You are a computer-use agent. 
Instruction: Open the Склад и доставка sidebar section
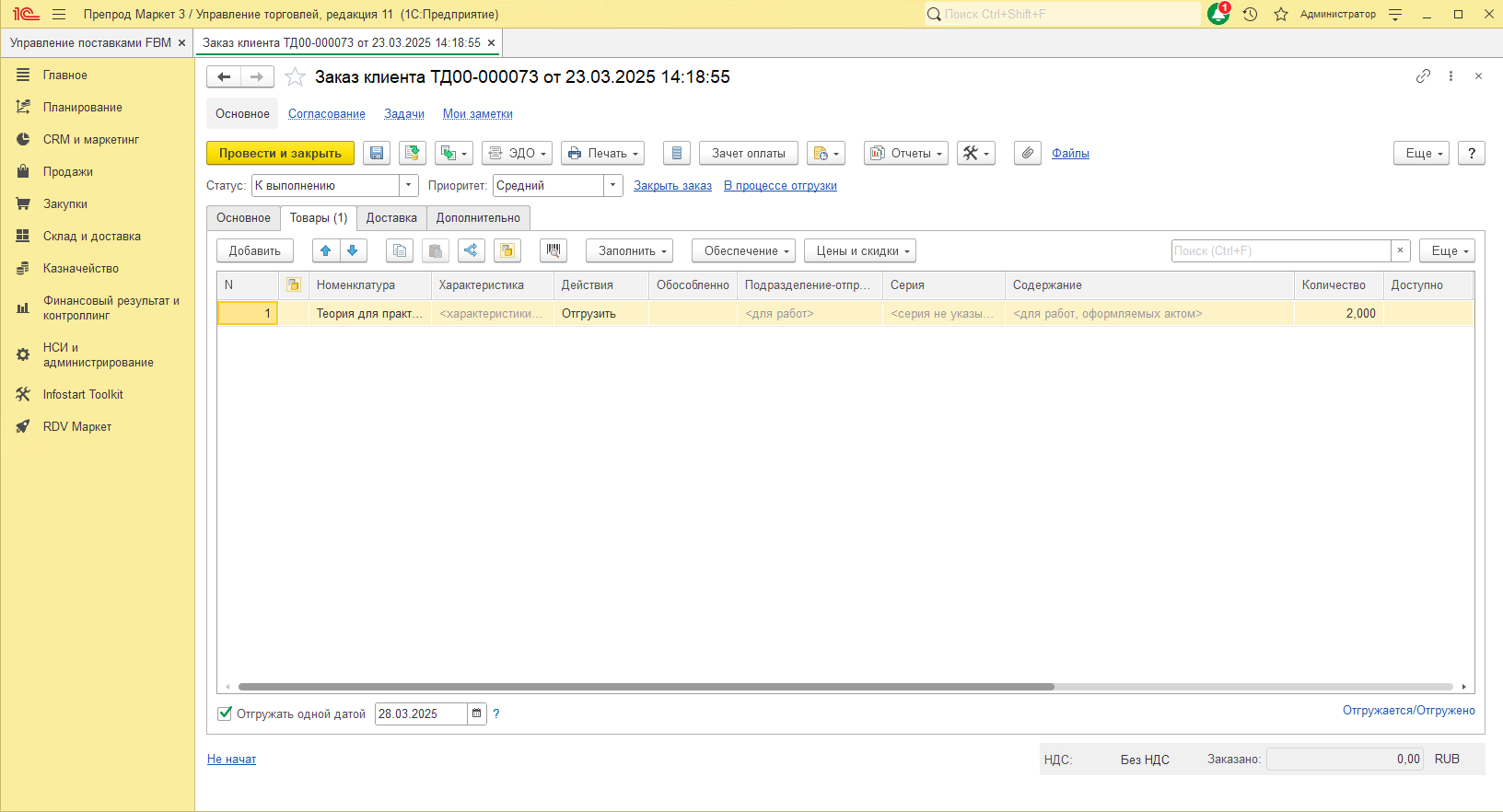[92, 237]
